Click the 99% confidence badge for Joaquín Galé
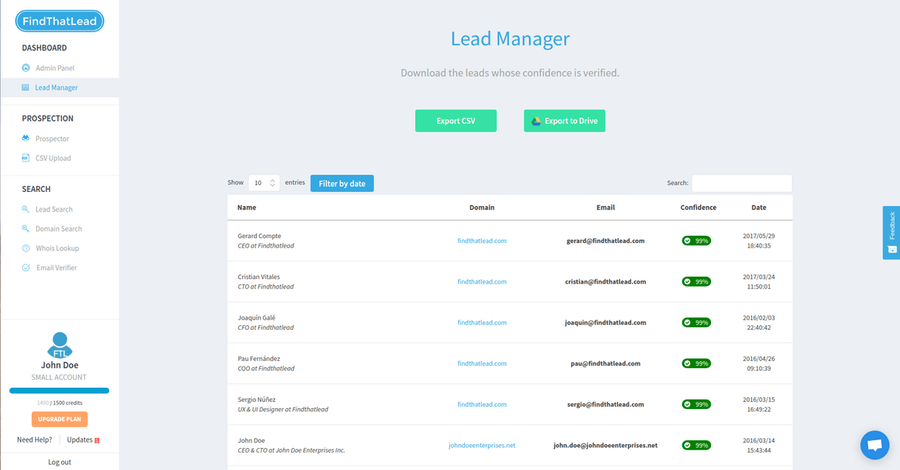Viewport: 900px width, 470px height. (x=696, y=323)
